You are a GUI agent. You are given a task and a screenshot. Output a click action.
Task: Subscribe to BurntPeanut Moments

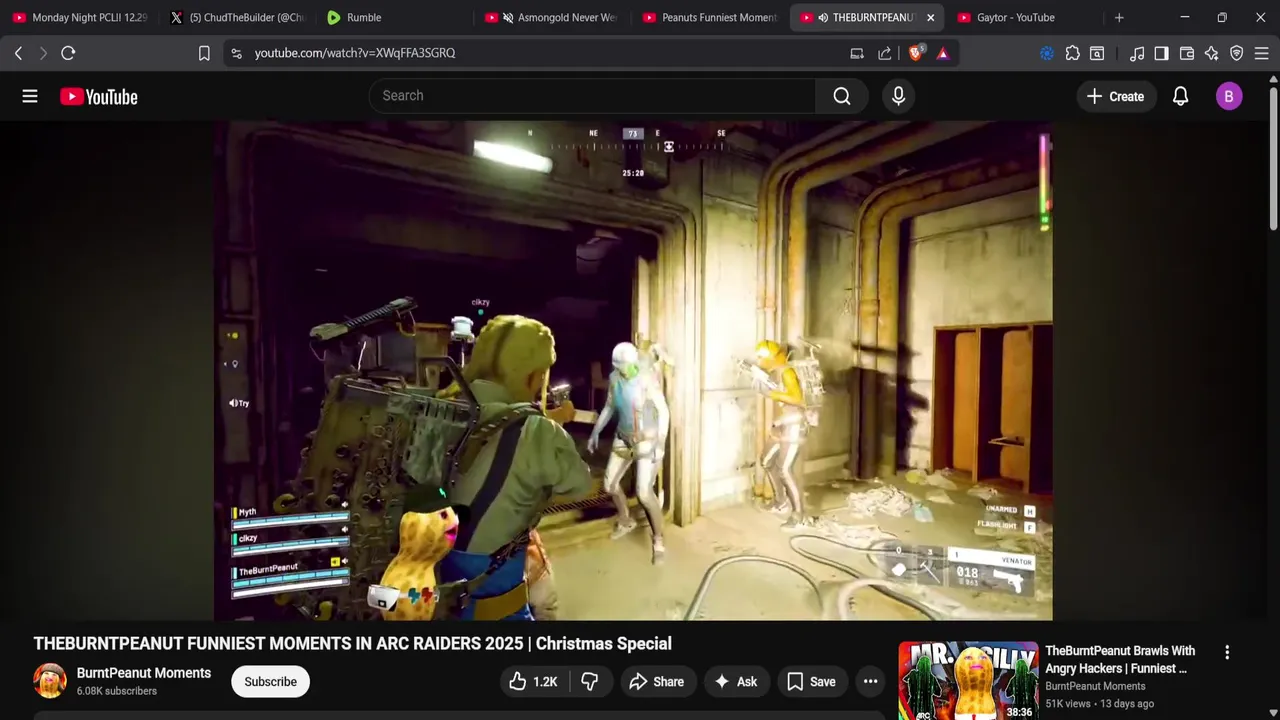[x=270, y=682]
